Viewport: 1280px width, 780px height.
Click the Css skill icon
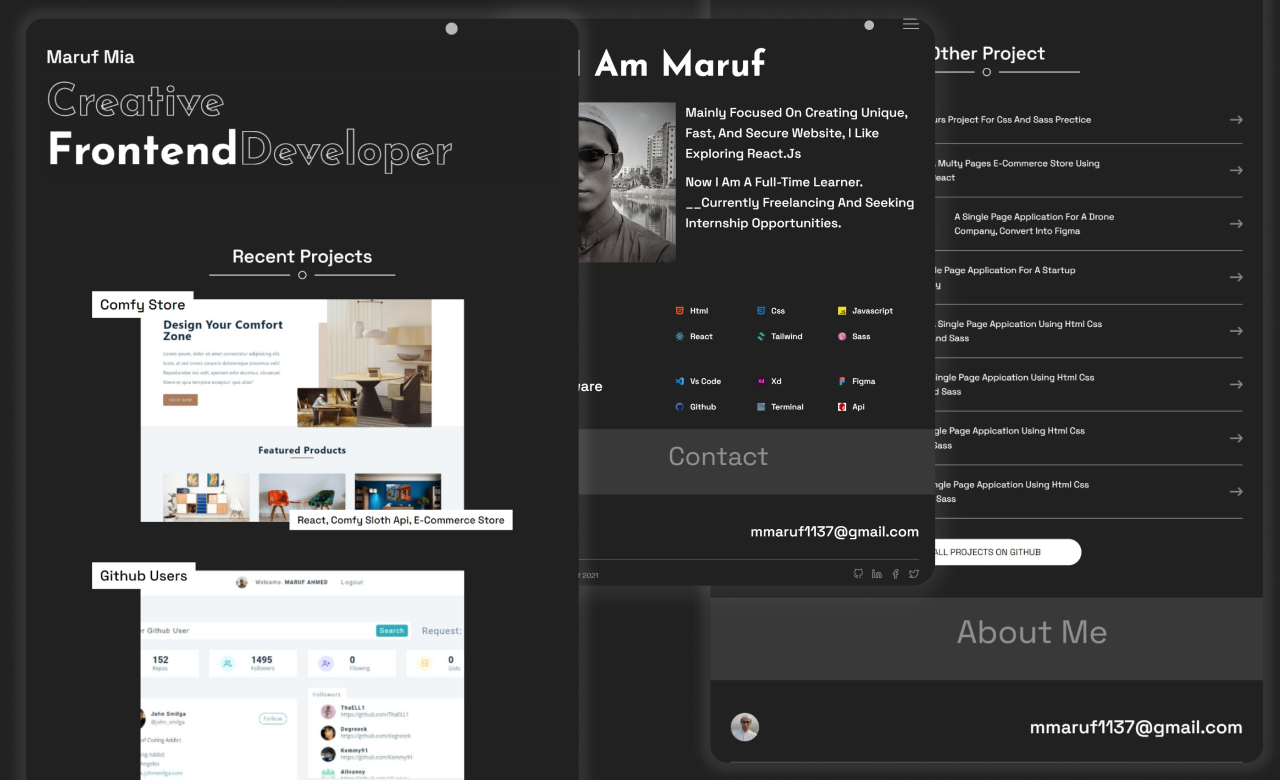pos(761,311)
